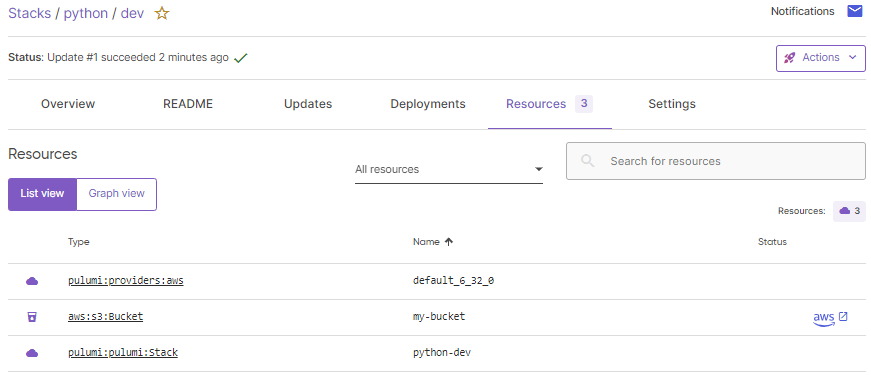Screen dimensions: 871x380
Task: Open the pulumi:providers:aws resource link
Action: (126, 281)
